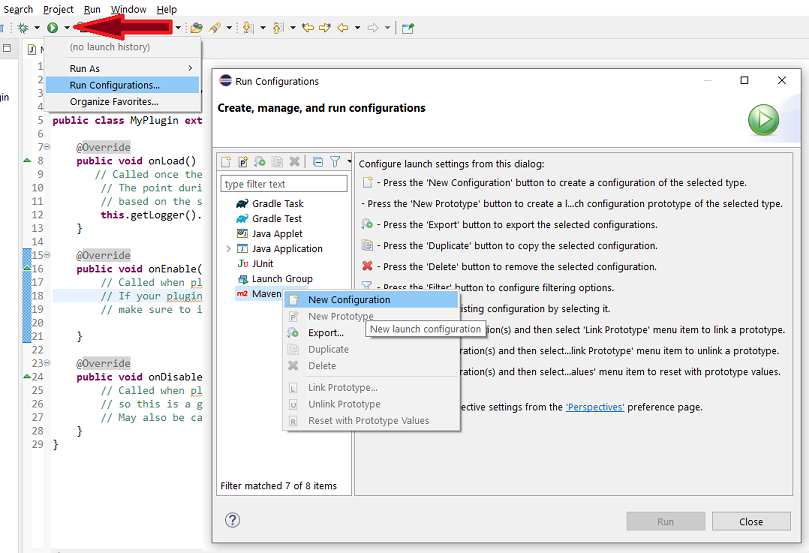Click the help question mark icon
This screenshot has width=809, height=553.
pyautogui.click(x=233, y=520)
